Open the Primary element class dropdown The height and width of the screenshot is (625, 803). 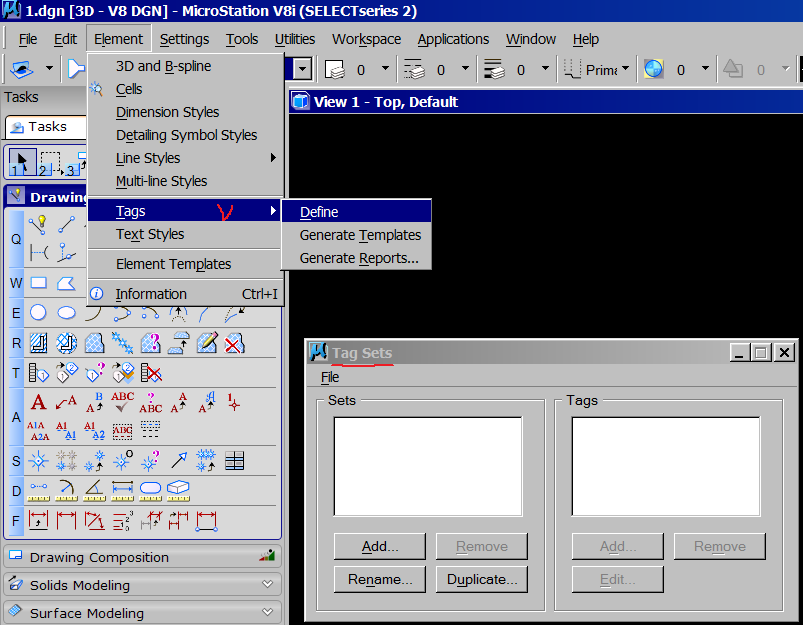625,68
